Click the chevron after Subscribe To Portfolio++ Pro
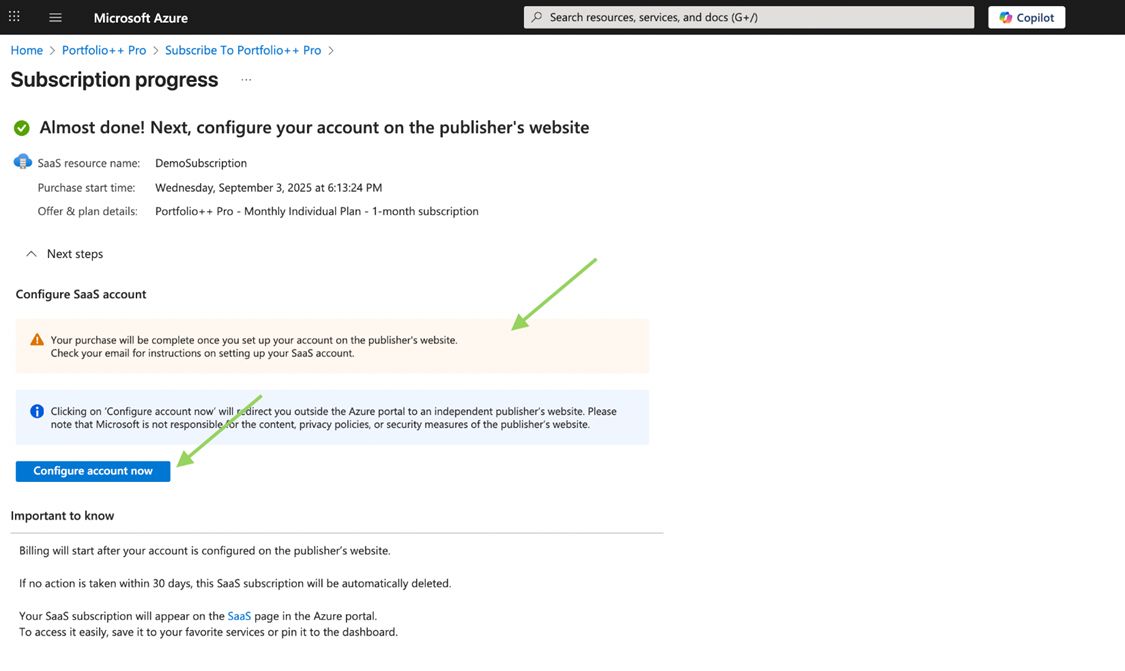Screen dimensions: 1125x671 coord(329,50)
